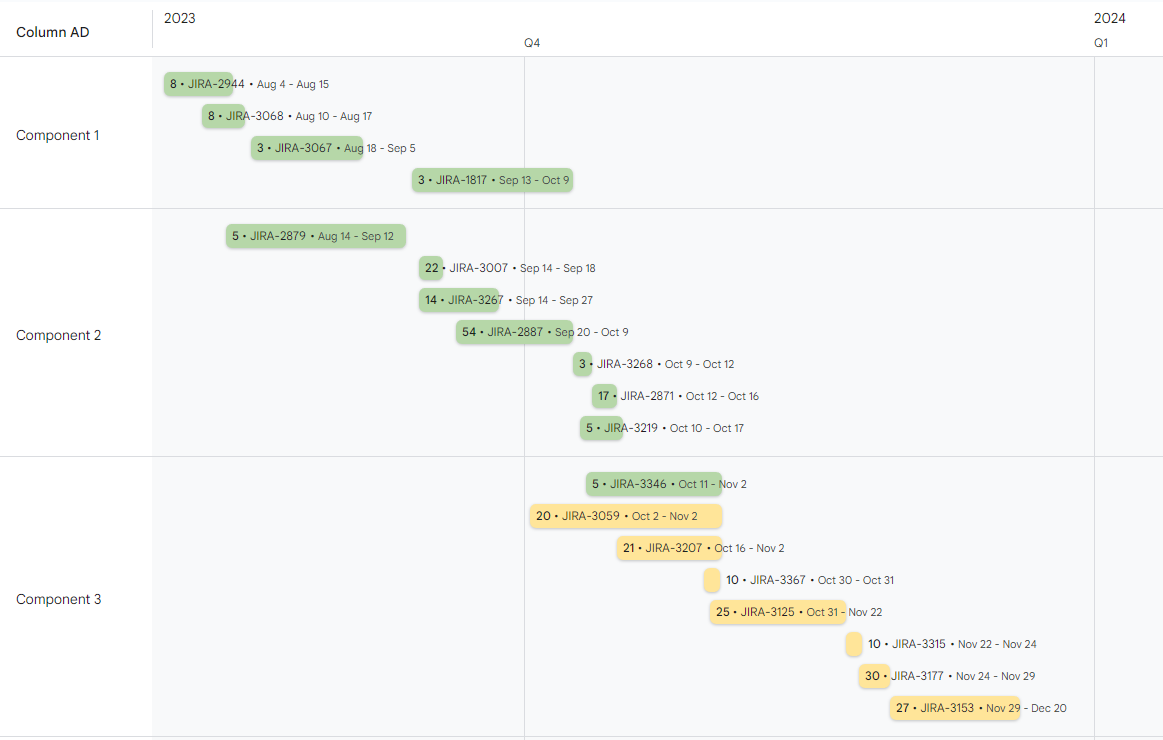The height and width of the screenshot is (740, 1163).
Task: Click the "Sep 14 - Sep 18" date text
Action: (x=558, y=268)
